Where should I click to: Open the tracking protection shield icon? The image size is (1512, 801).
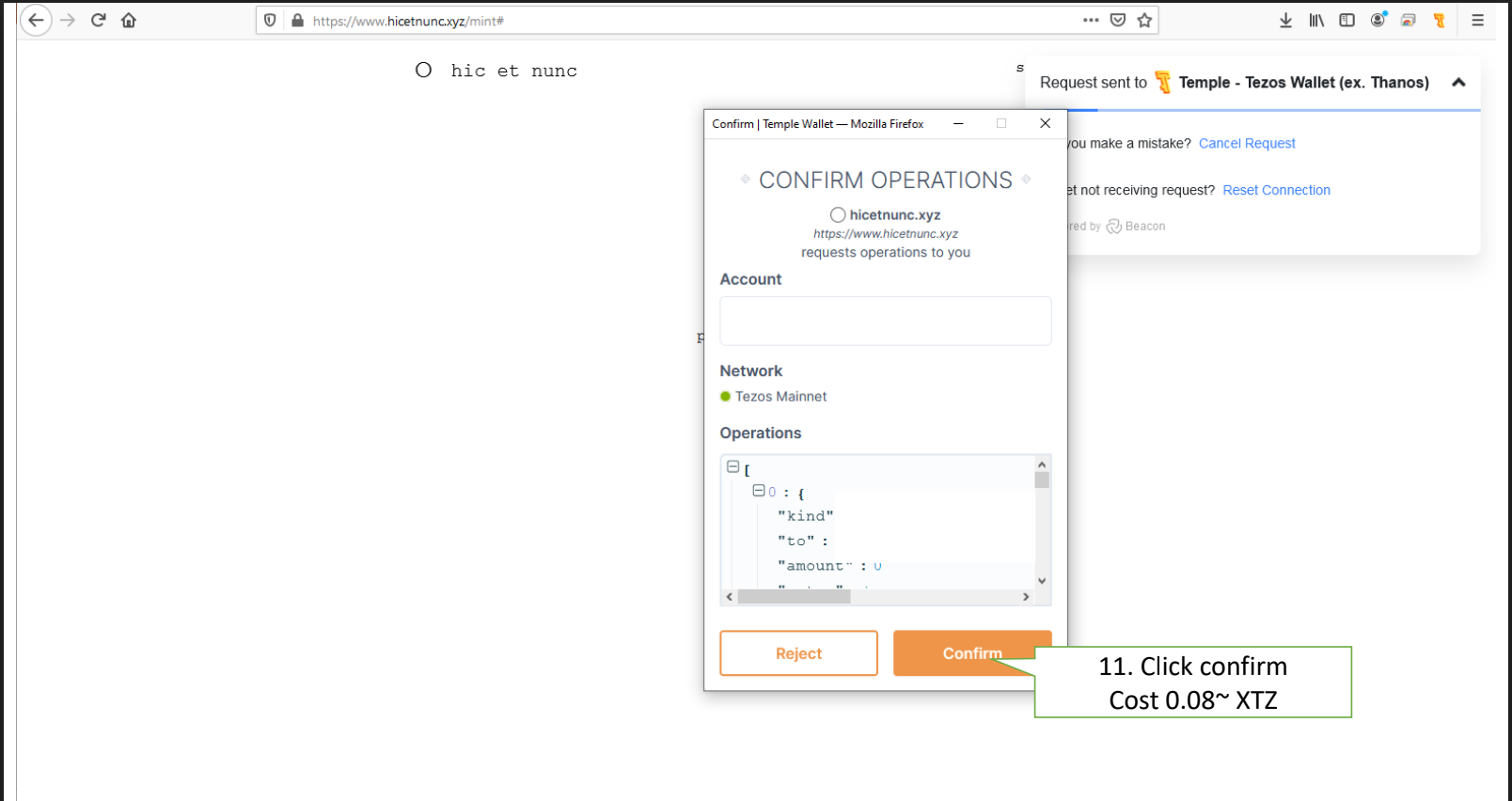tap(270, 21)
